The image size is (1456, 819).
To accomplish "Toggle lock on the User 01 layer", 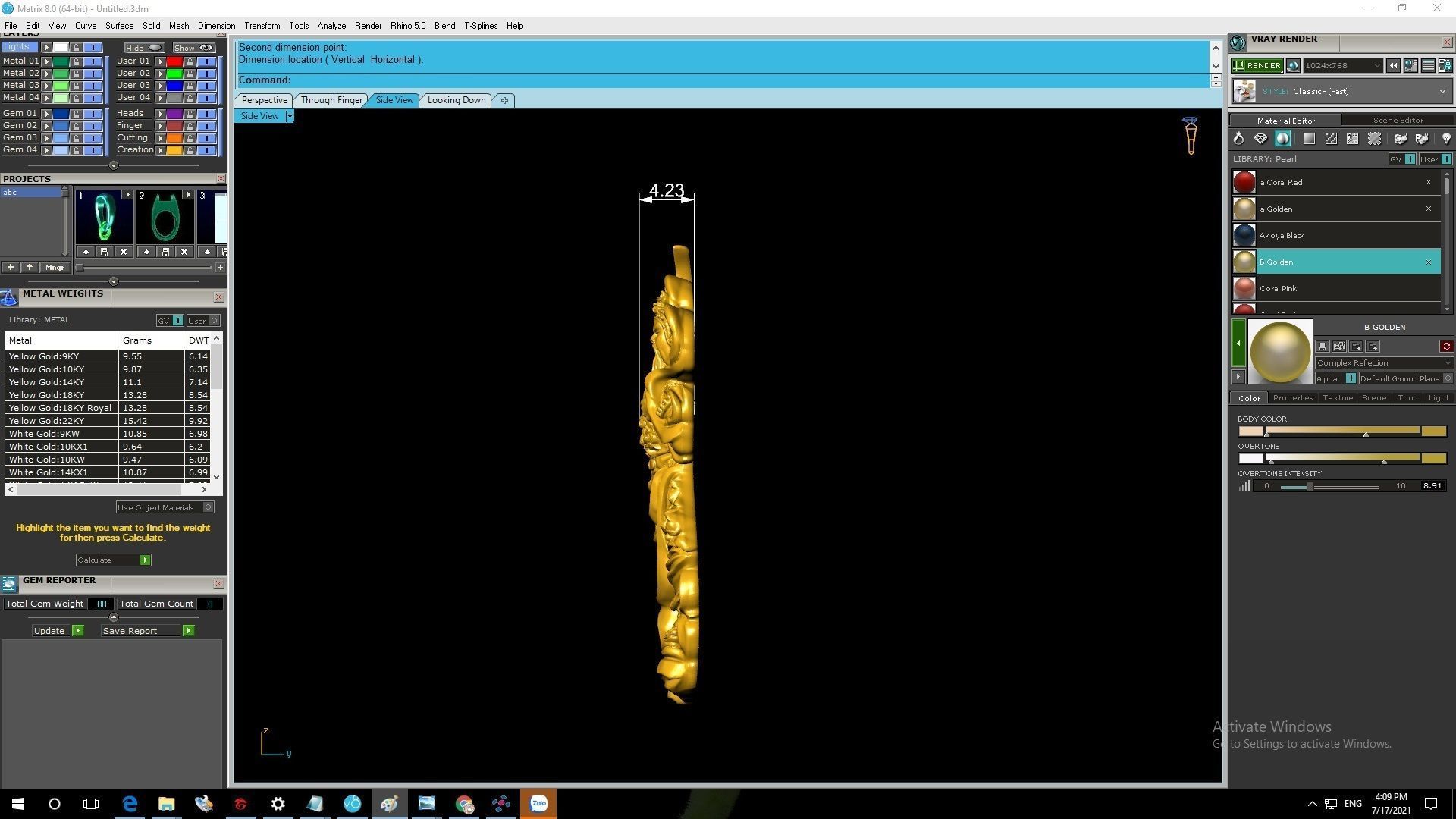I will pyautogui.click(x=190, y=61).
